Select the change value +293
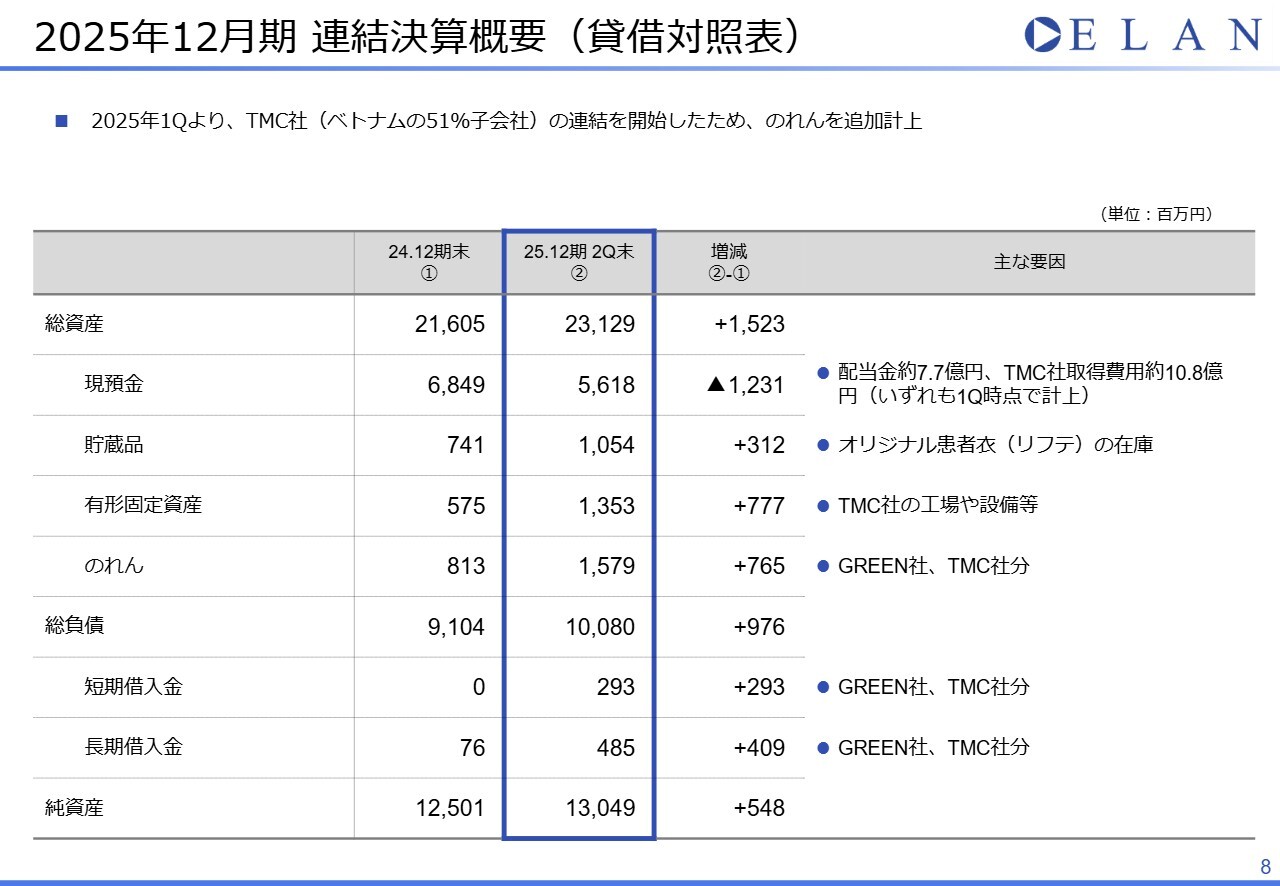1280x886 pixels. pyautogui.click(x=760, y=687)
